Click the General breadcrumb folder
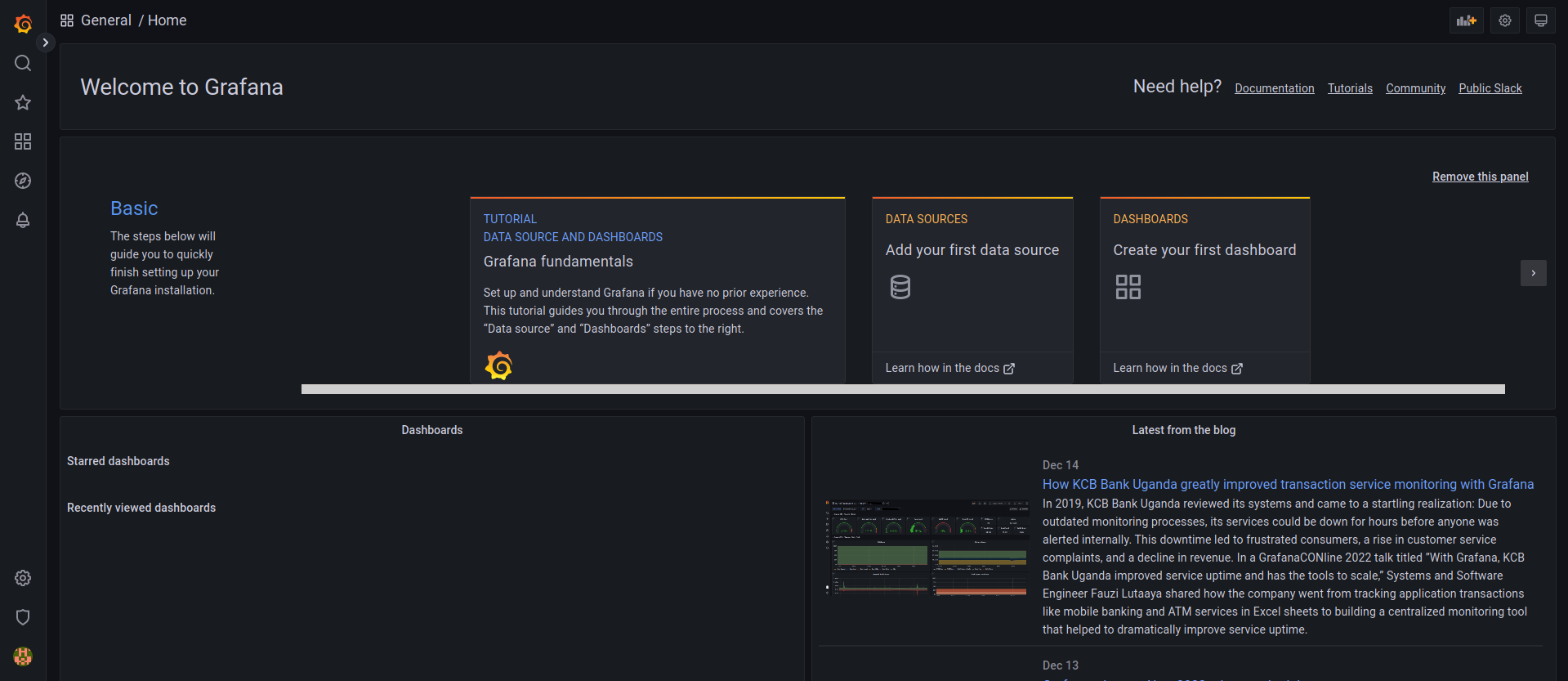Viewport: 1568px width, 681px height. 105,20
